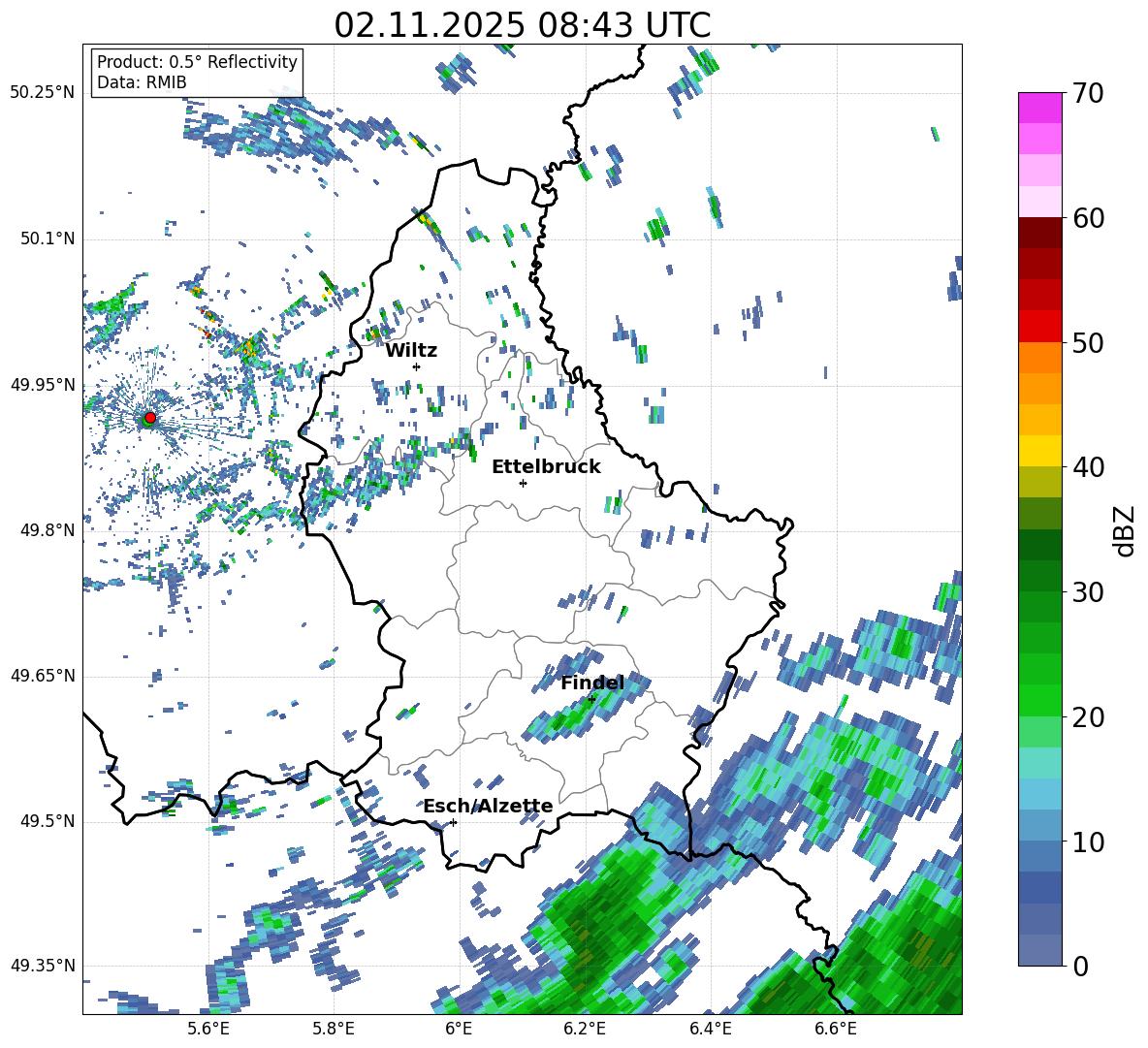Click the 20 value on colorbar
Viewport: 1148px width, 1048px height.
coord(1088,717)
